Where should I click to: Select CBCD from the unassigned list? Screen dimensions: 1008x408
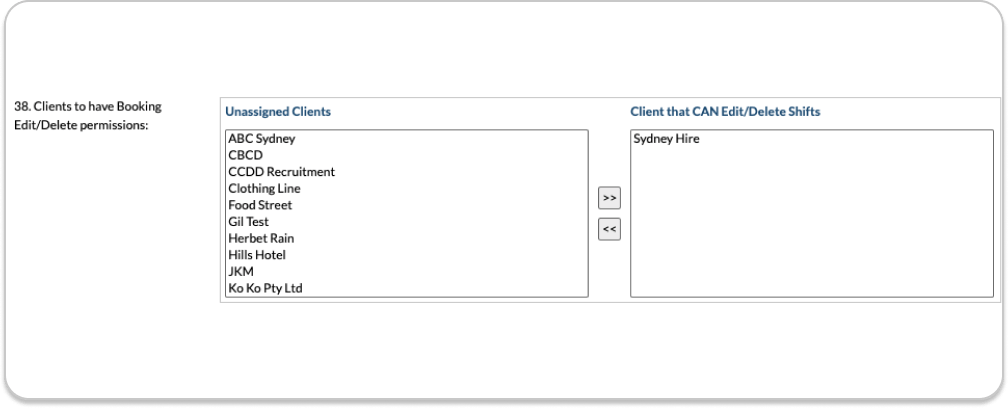(246, 155)
